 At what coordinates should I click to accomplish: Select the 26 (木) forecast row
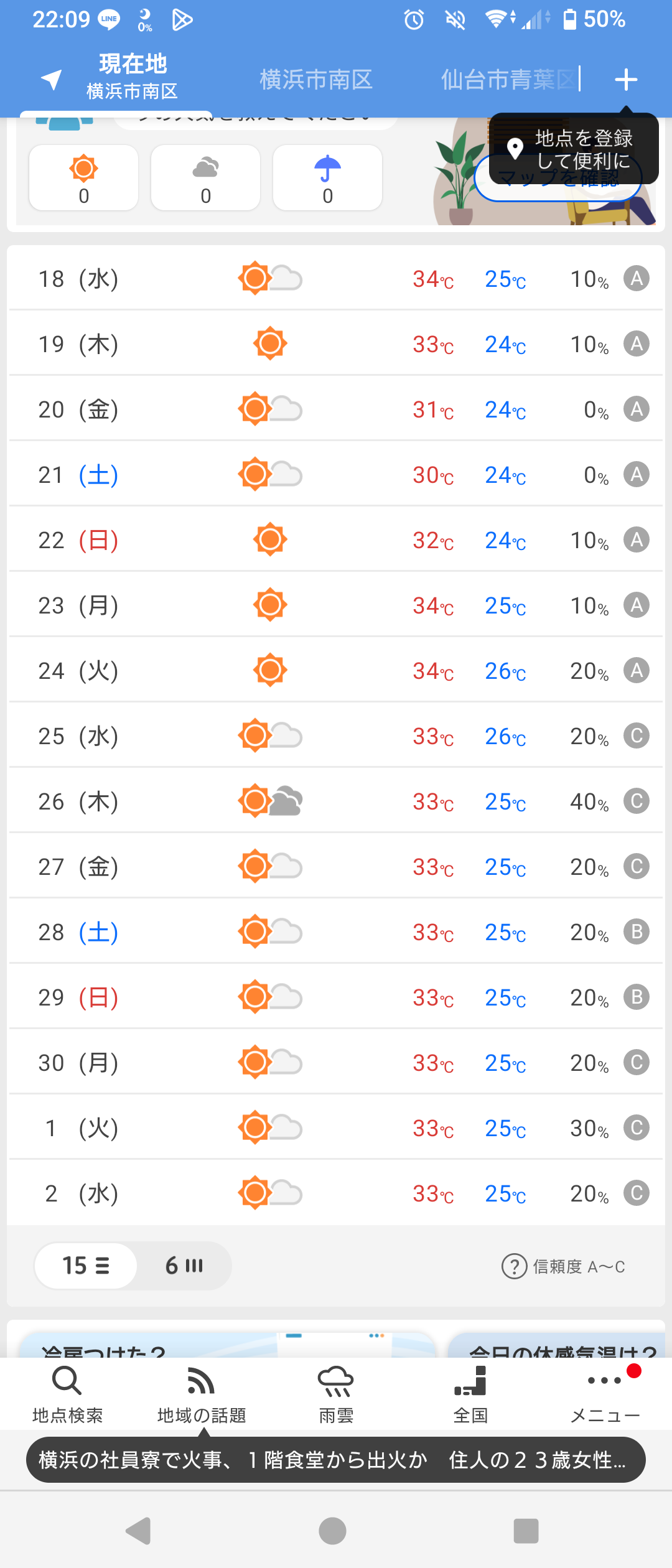[336, 801]
